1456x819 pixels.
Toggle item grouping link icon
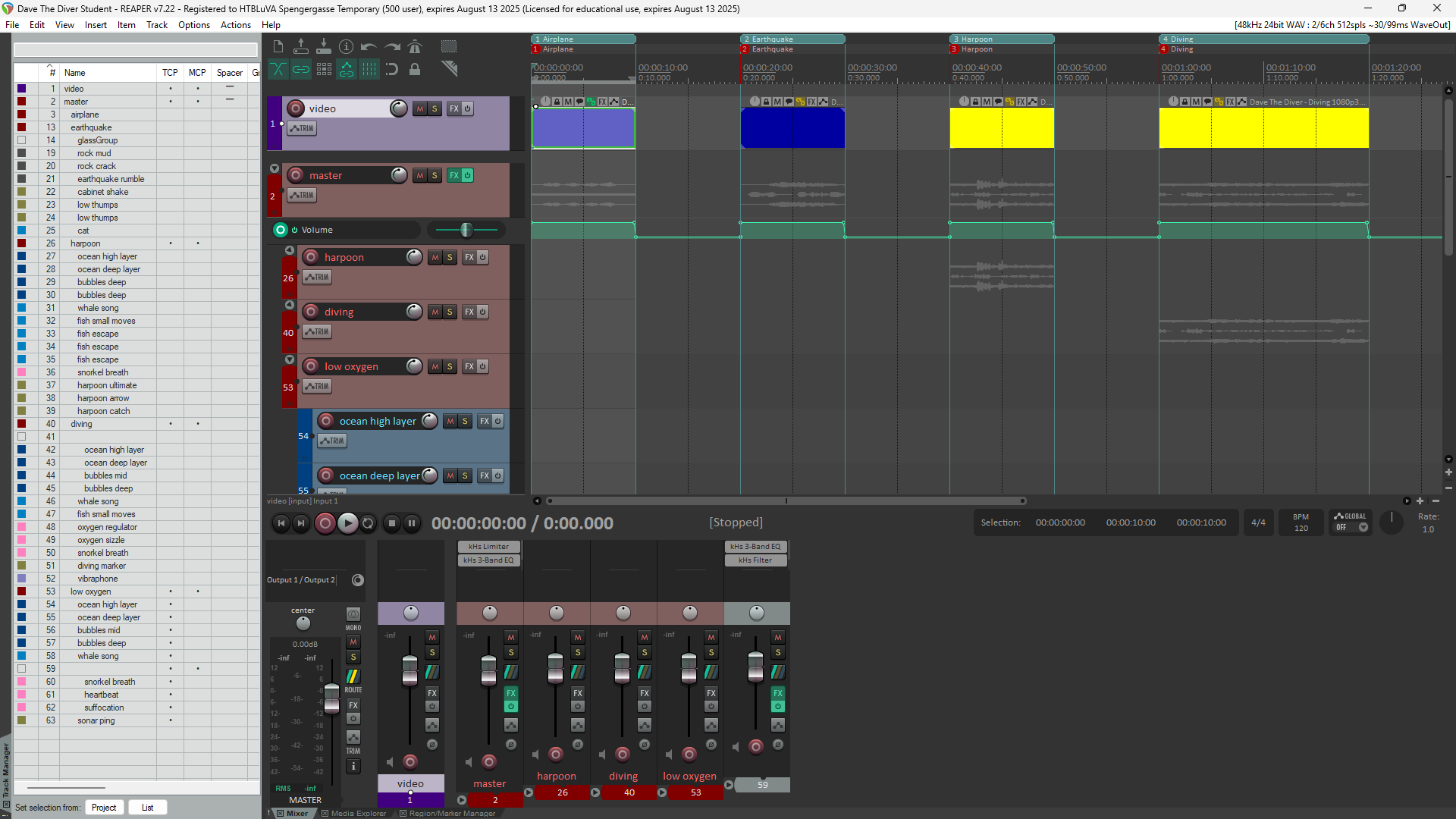(301, 69)
